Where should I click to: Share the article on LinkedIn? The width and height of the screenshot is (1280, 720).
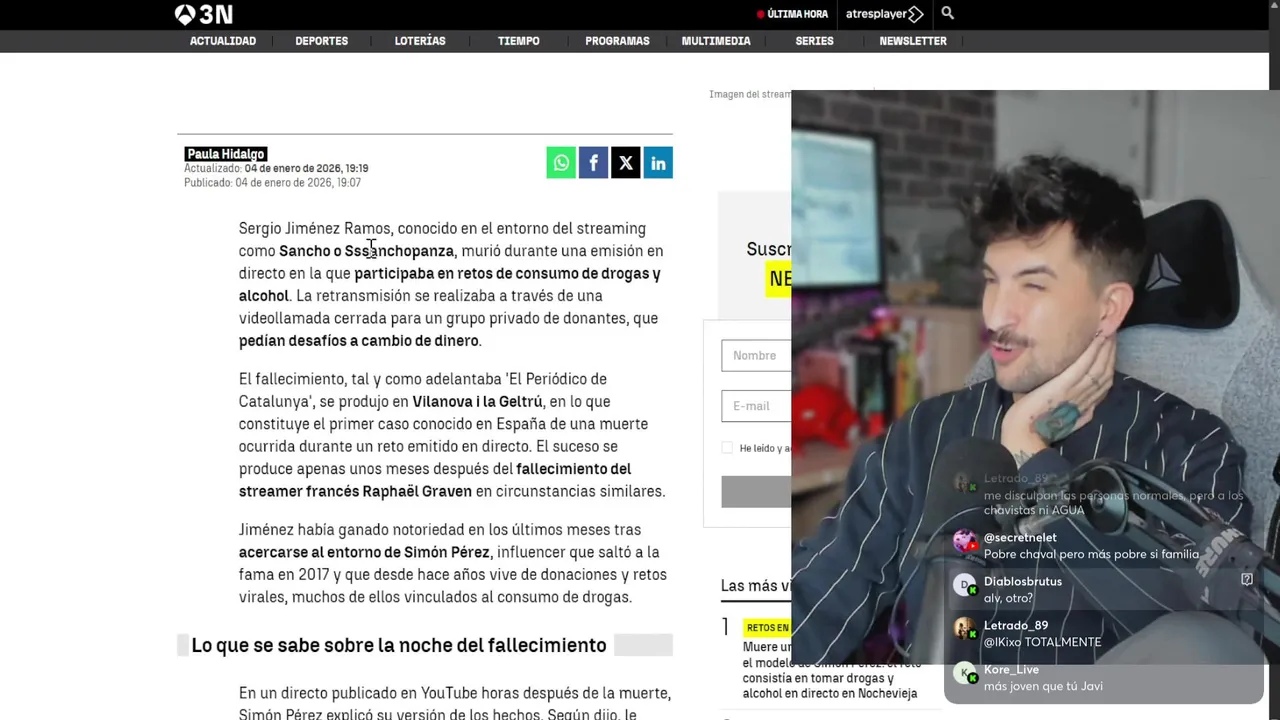pyautogui.click(x=657, y=163)
